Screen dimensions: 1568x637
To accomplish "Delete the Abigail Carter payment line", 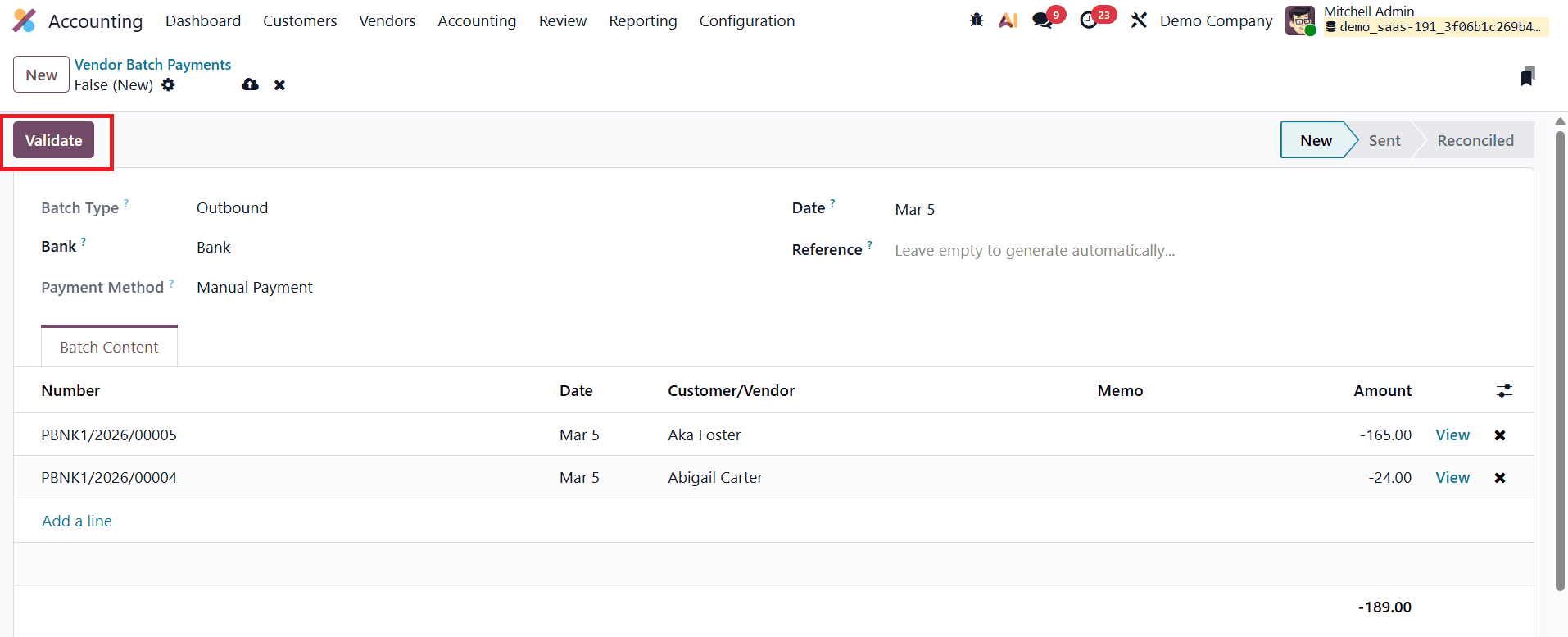I will [x=1499, y=478].
